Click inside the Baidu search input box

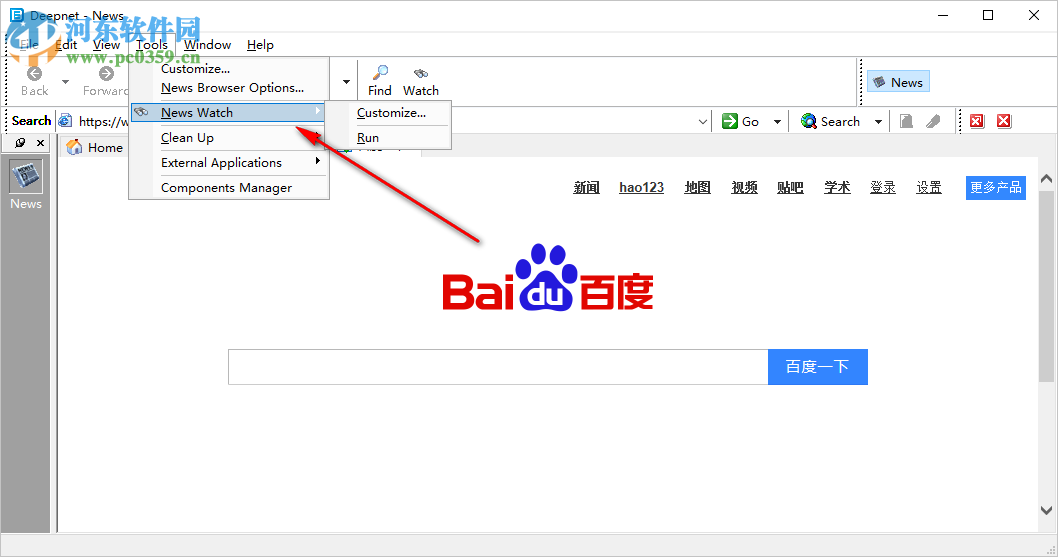point(498,367)
